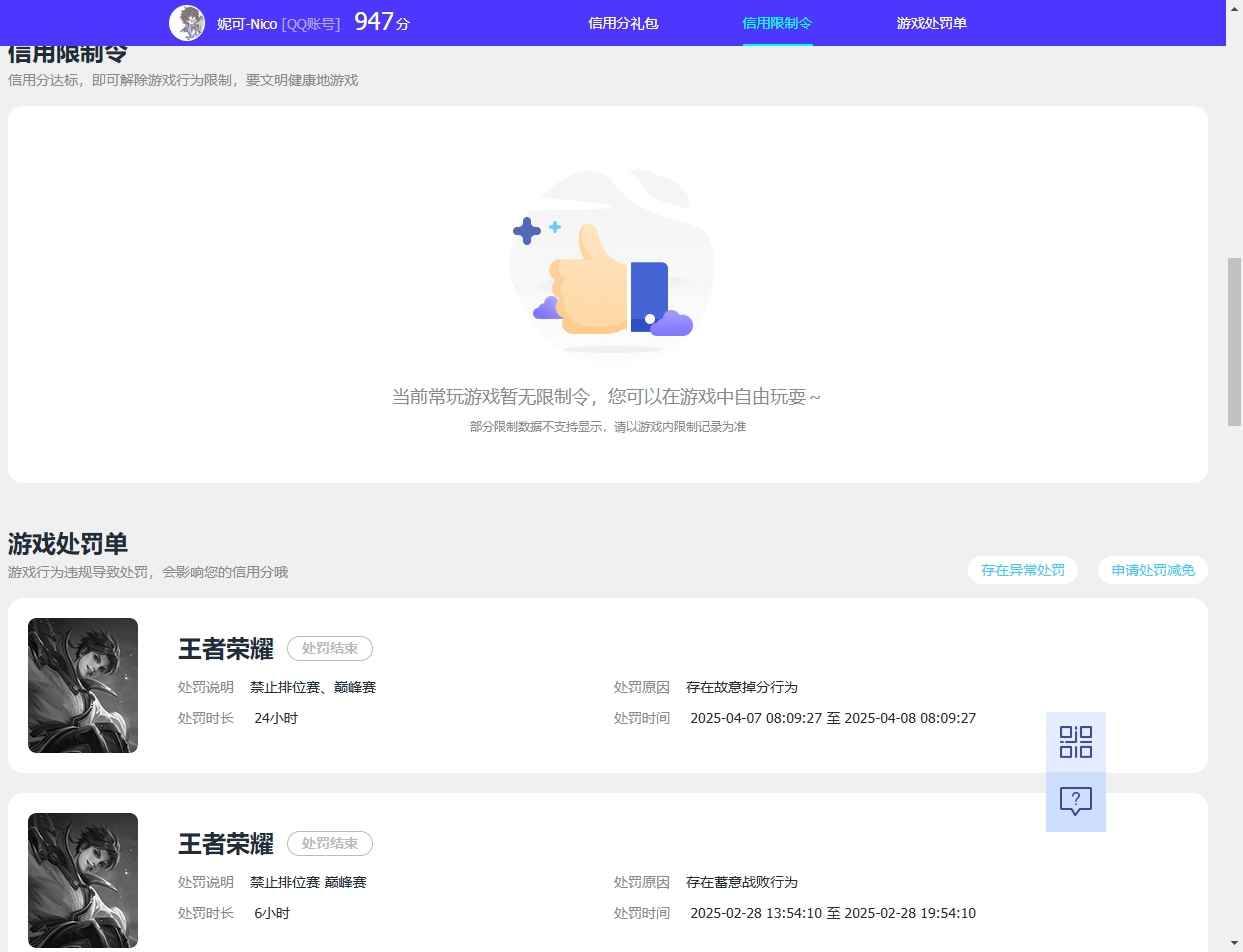Click the 申请处罚减免 button
The height and width of the screenshot is (952, 1243).
tap(1152, 569)
